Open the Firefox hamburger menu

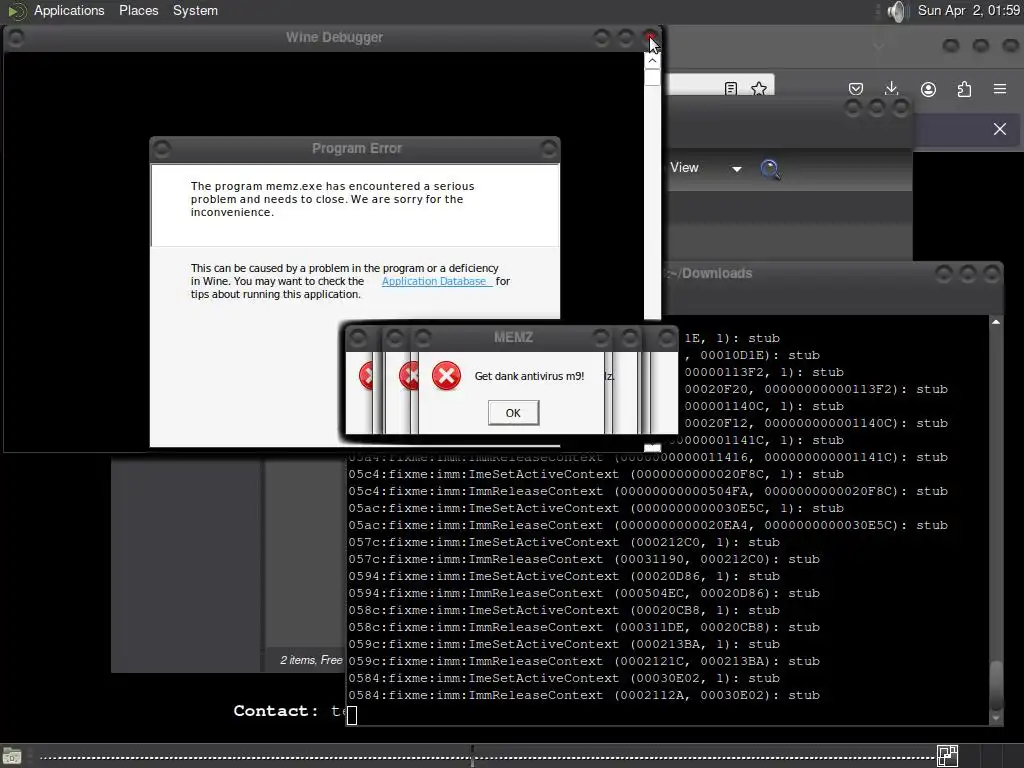click(1000, 89)
